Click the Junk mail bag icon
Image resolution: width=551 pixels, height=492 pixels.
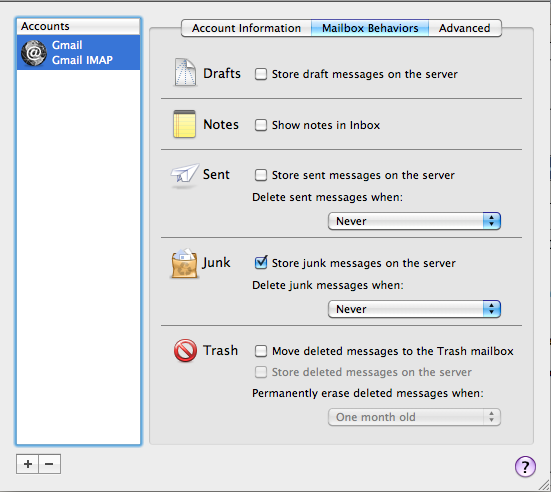pos(184,263)
